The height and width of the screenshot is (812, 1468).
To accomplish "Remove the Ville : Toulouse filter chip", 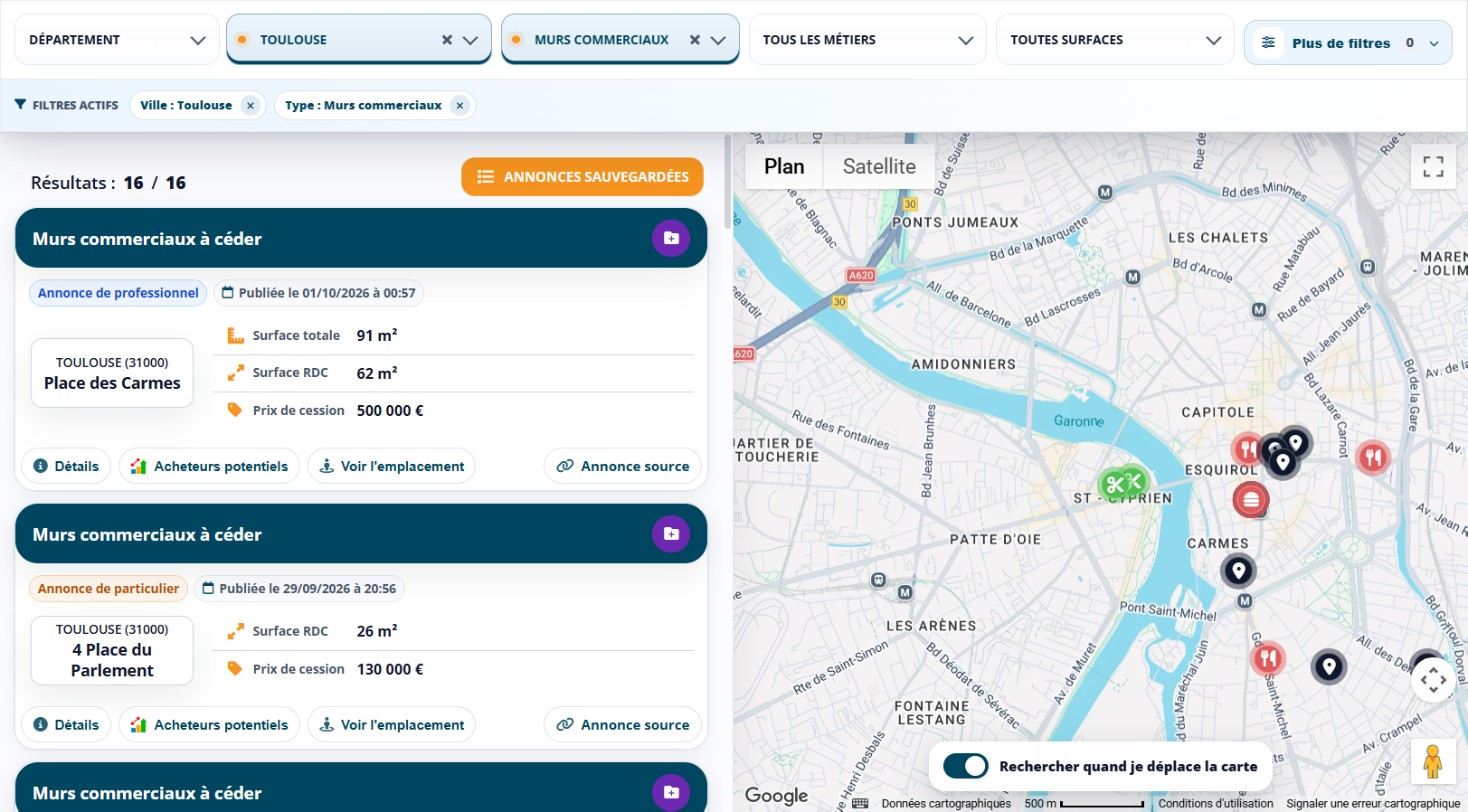I will click(250, 105).
